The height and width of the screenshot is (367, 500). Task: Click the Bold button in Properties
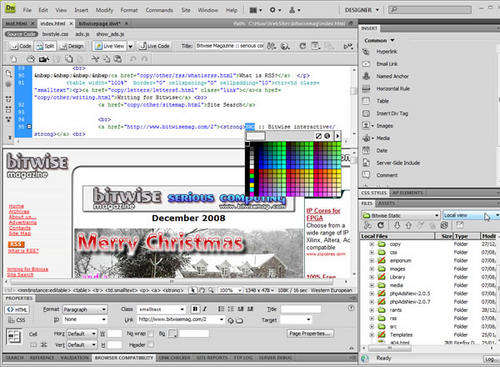click(x=195, y=309)
